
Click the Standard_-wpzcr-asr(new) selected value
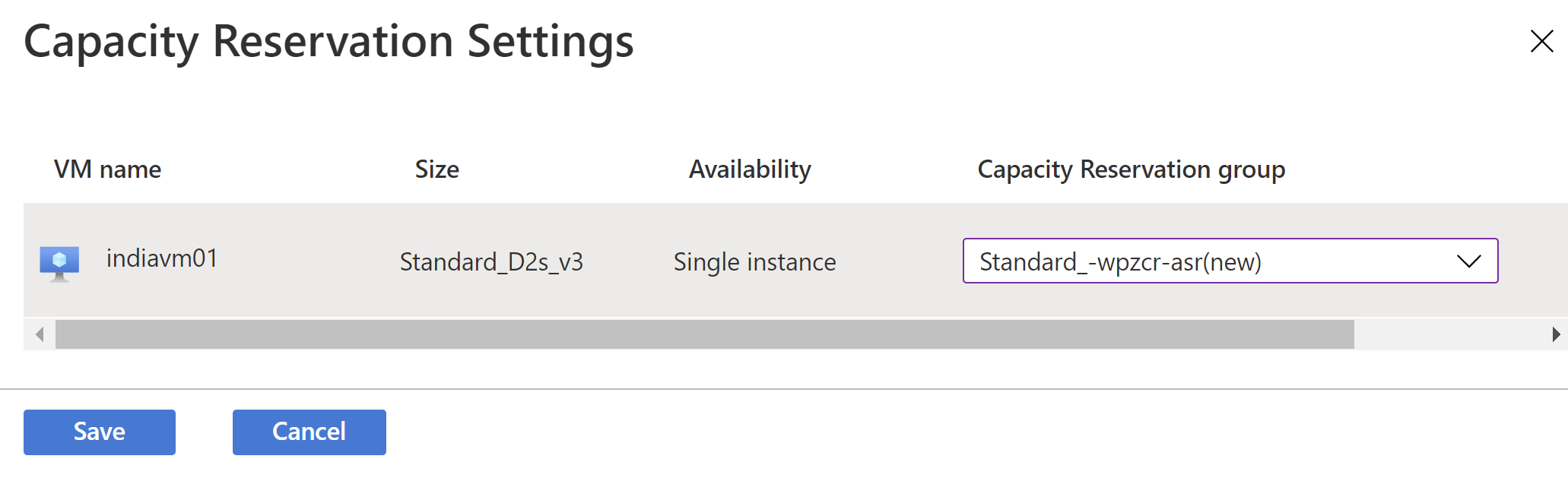point(1120,262)
